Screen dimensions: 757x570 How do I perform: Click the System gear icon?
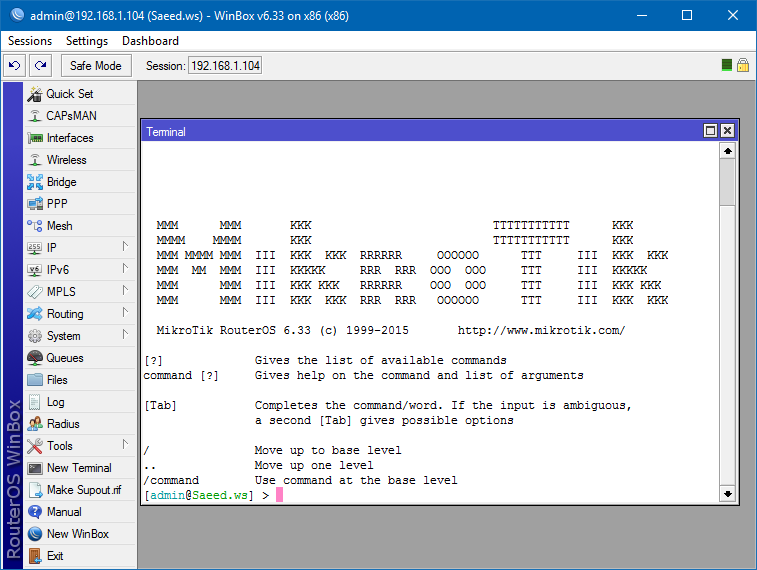pyautogui.click(x=35, y=336)
